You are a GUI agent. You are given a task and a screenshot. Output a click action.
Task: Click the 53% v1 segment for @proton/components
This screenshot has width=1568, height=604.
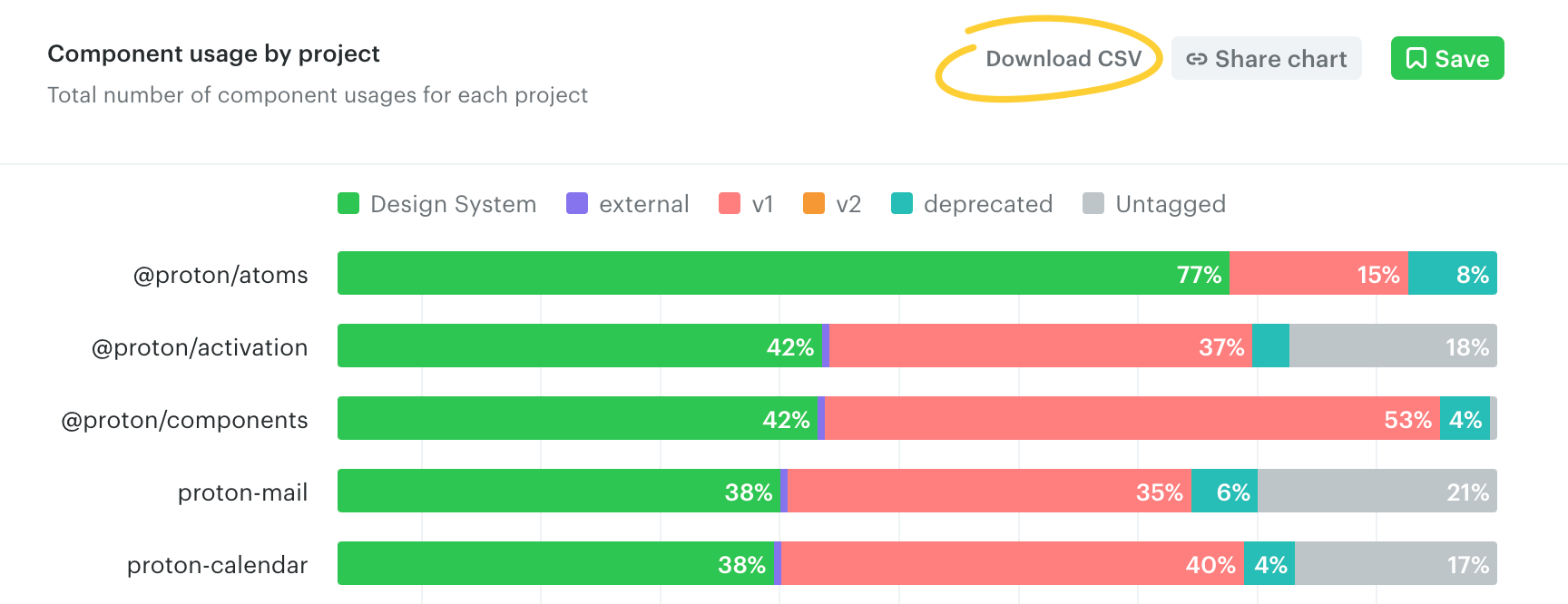point(1132,418)
